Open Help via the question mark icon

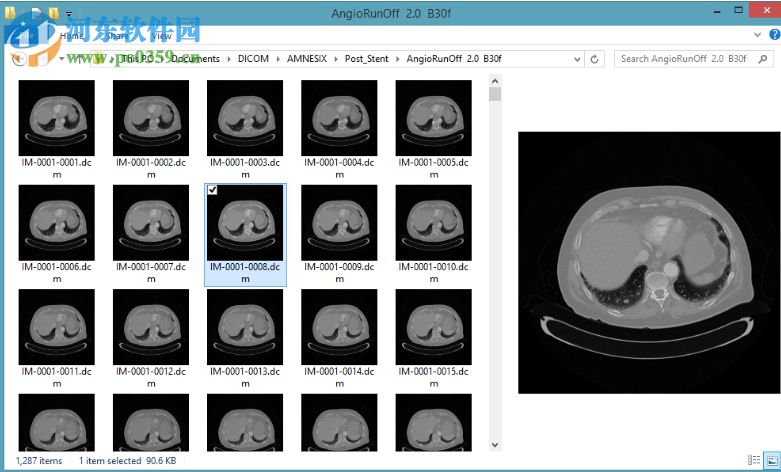tap(775, 34)
